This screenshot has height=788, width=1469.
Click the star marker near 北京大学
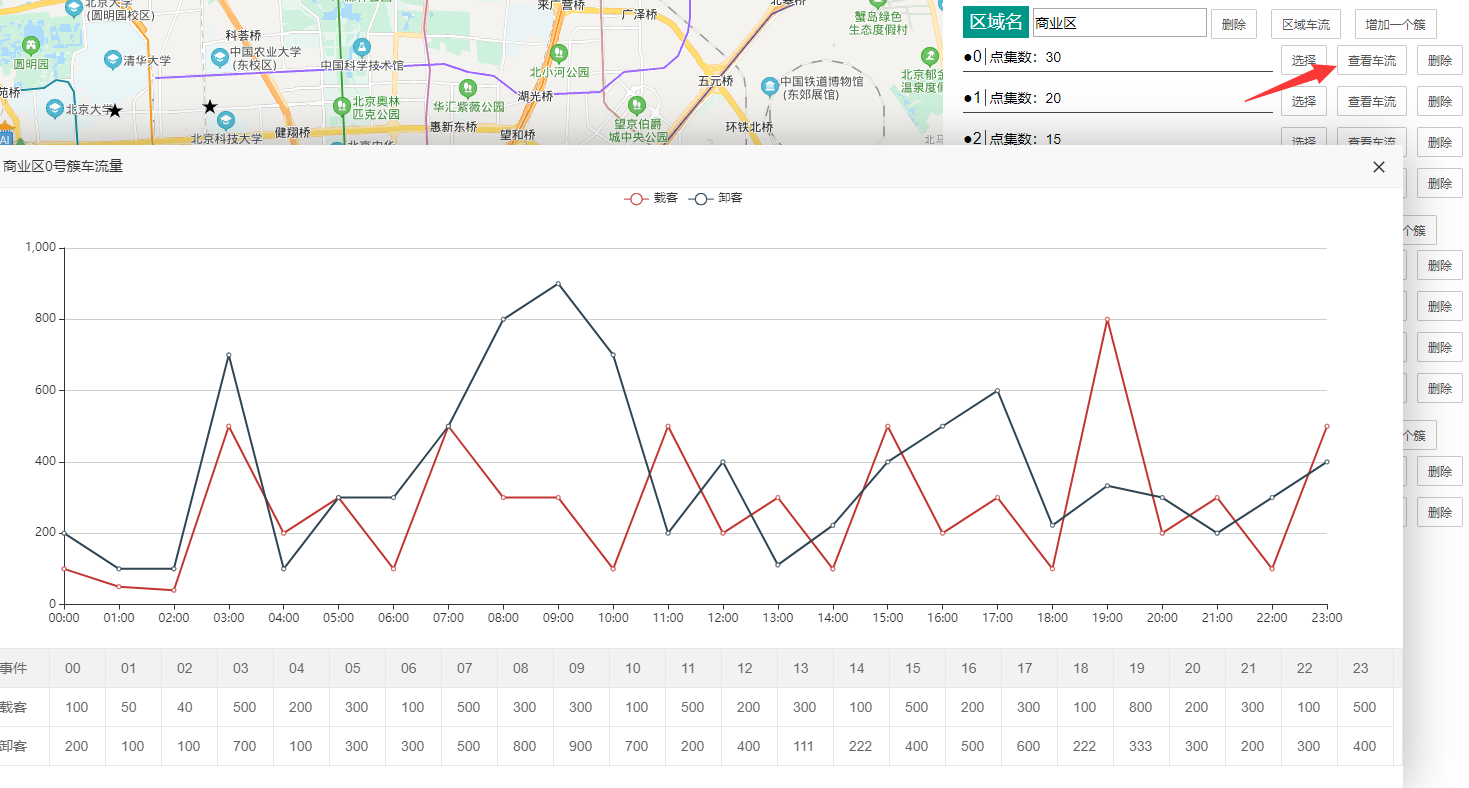tap(115, 110)
